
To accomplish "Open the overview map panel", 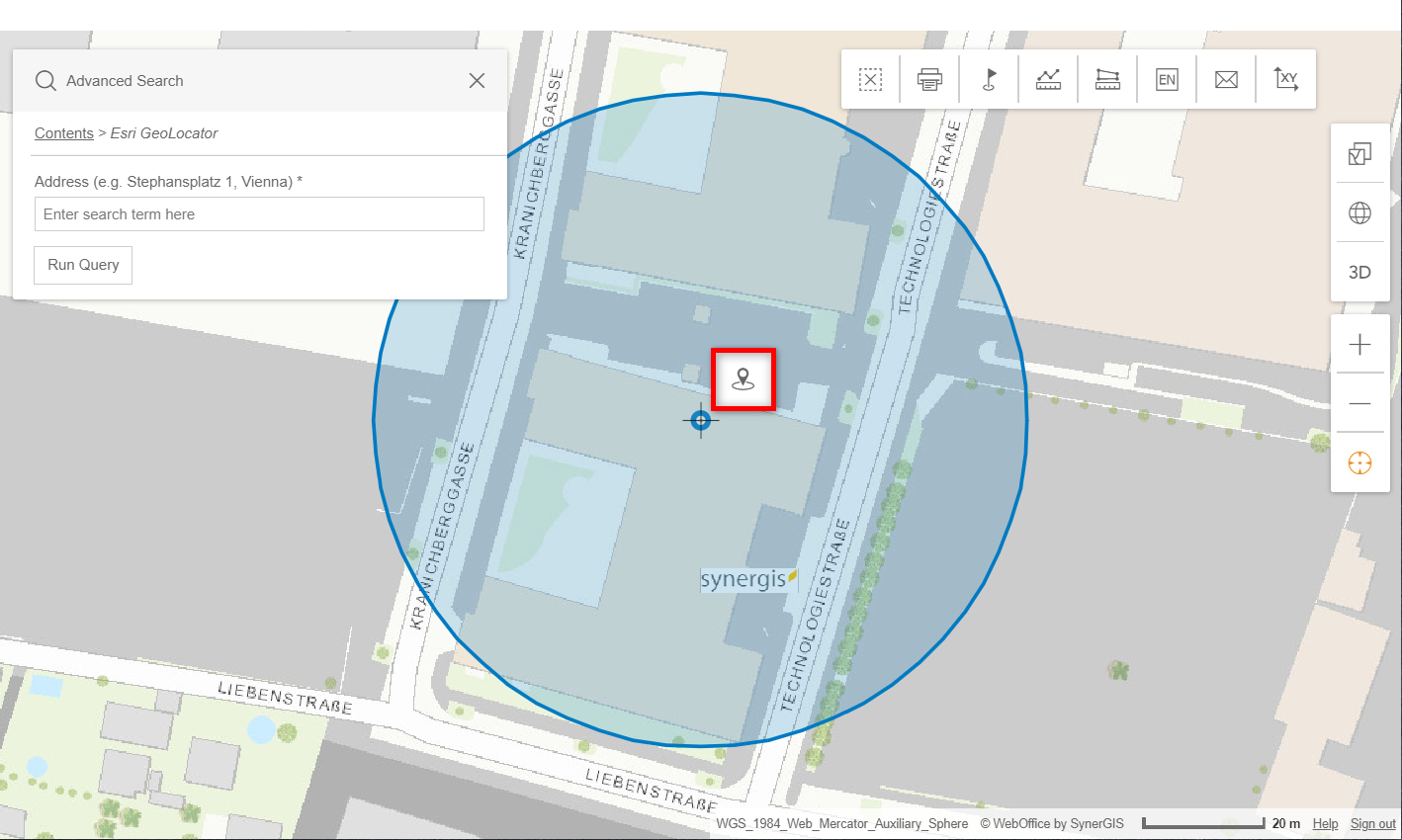I will pyautogui.click(x=1359, y=153).
